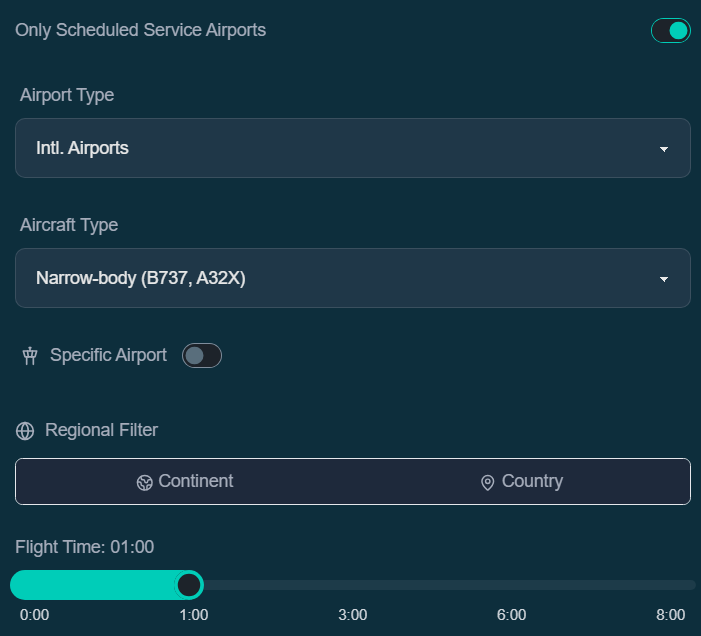Click the 0:00 flight time label
Screen dimensions: 701x636
34,615
